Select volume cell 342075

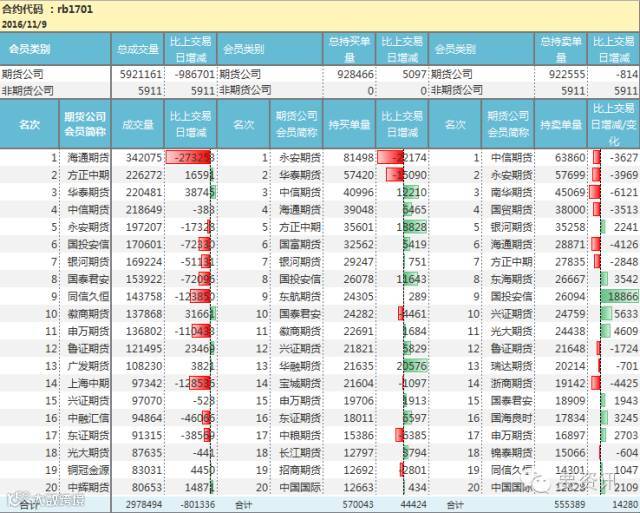point(144,158)
